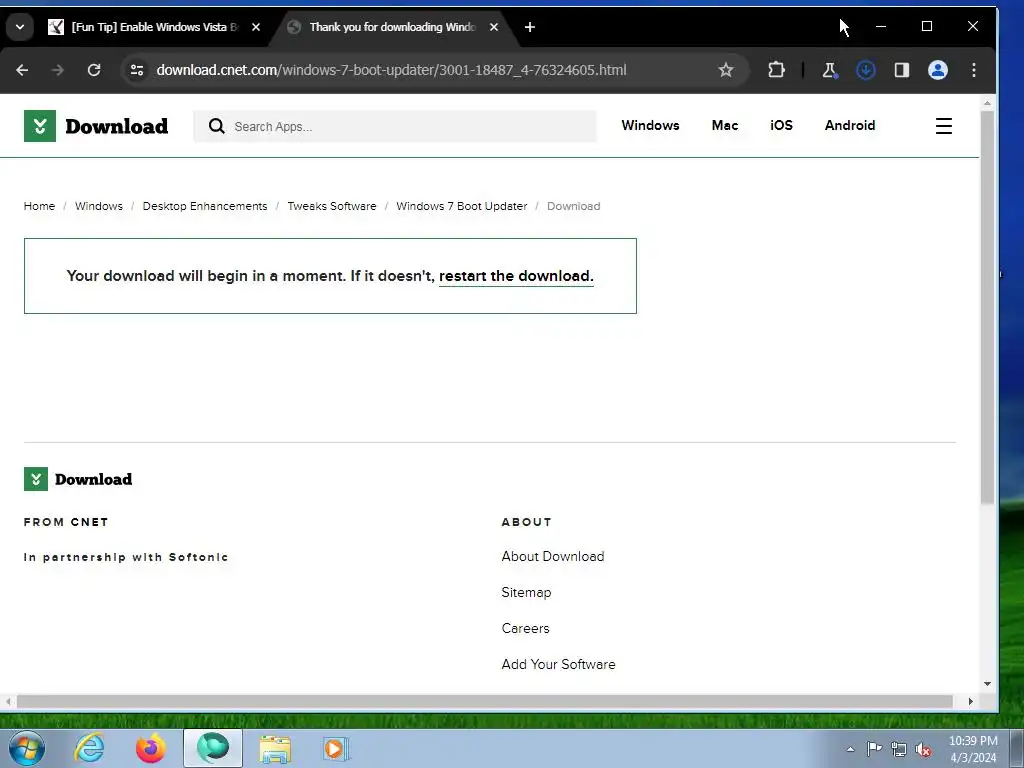The image size is (1024, 768).
Task: View site information icon in address bar
Action: (136, 70)
